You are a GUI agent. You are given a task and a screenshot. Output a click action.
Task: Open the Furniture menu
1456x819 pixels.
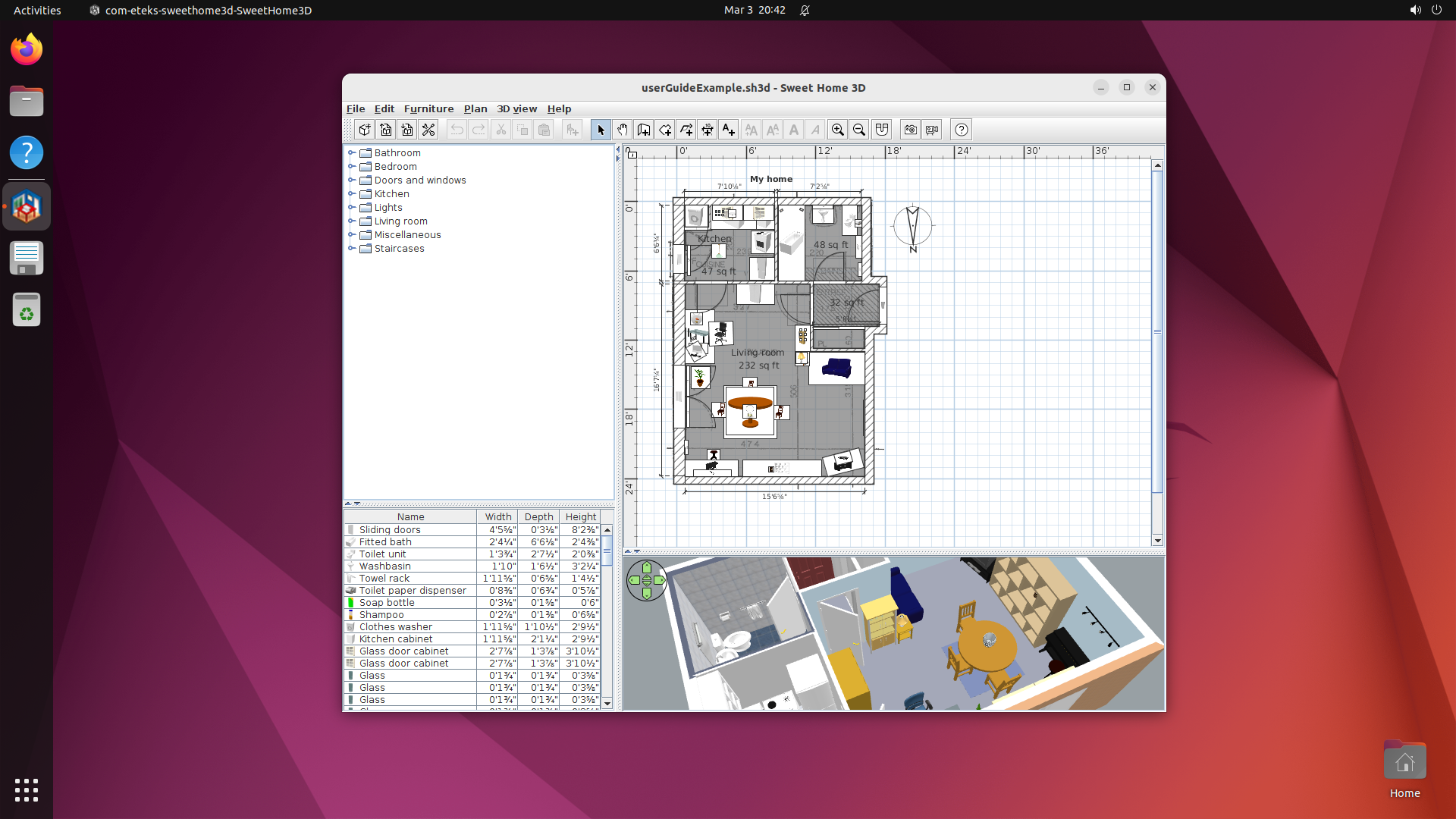click(429, 108)
